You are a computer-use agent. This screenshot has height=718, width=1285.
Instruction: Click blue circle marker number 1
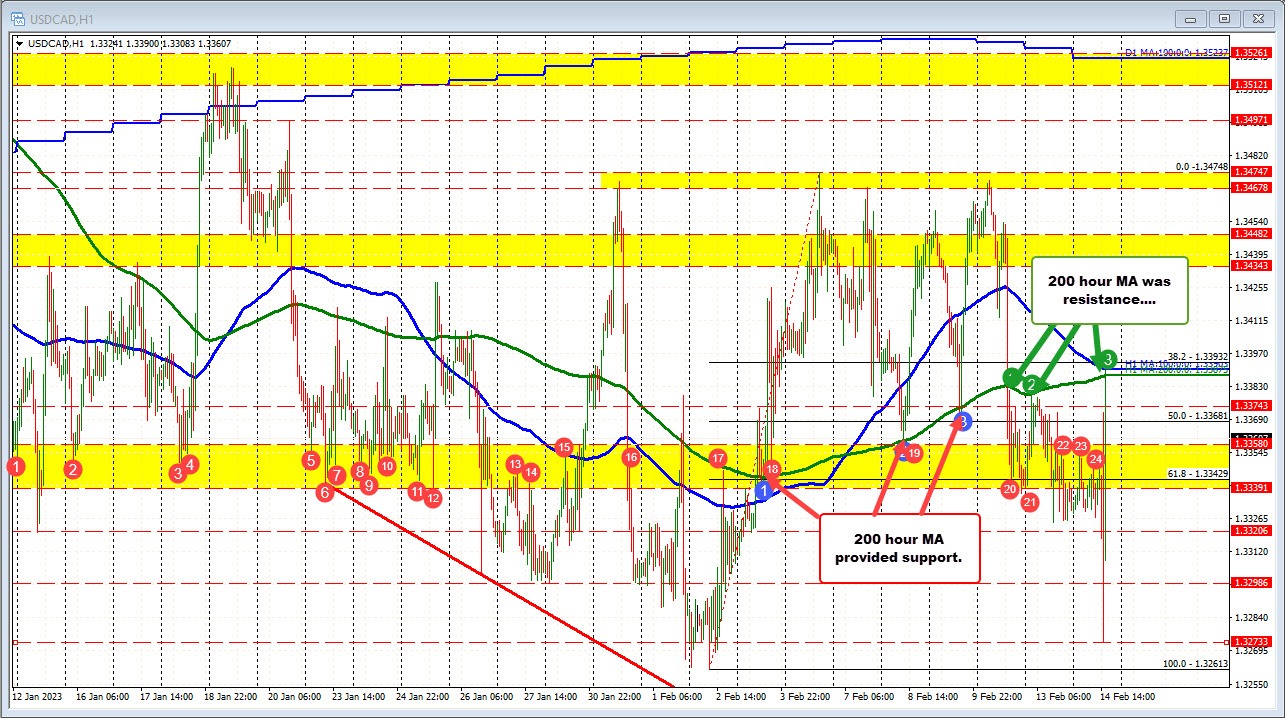point(764,490)
